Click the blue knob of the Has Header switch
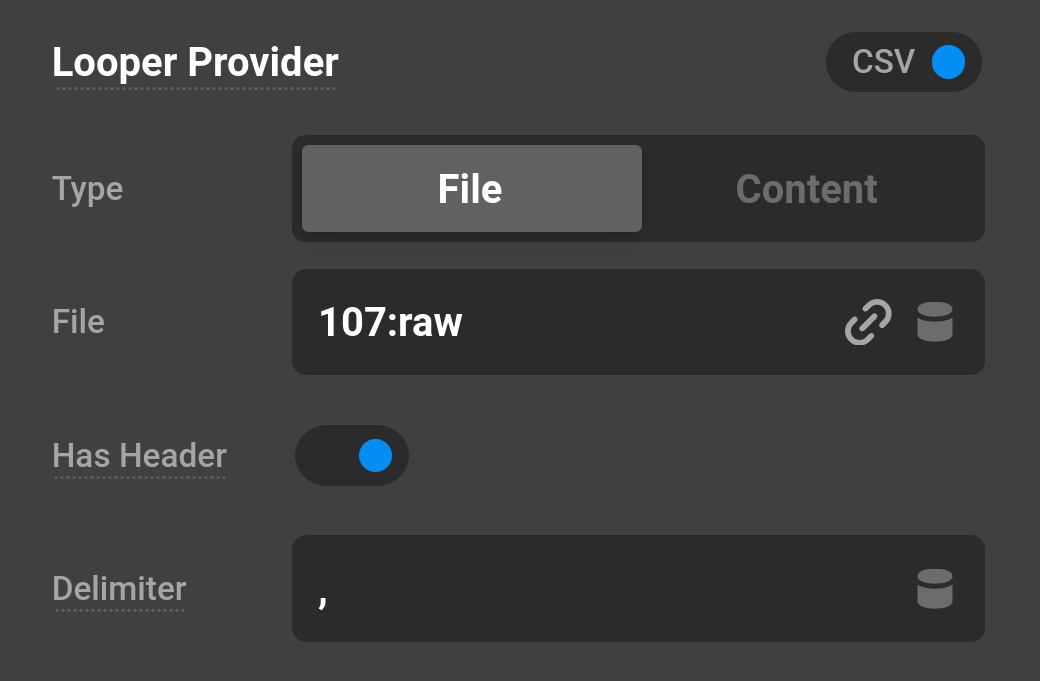1040x681 pixels. click(x=376, y=455)
